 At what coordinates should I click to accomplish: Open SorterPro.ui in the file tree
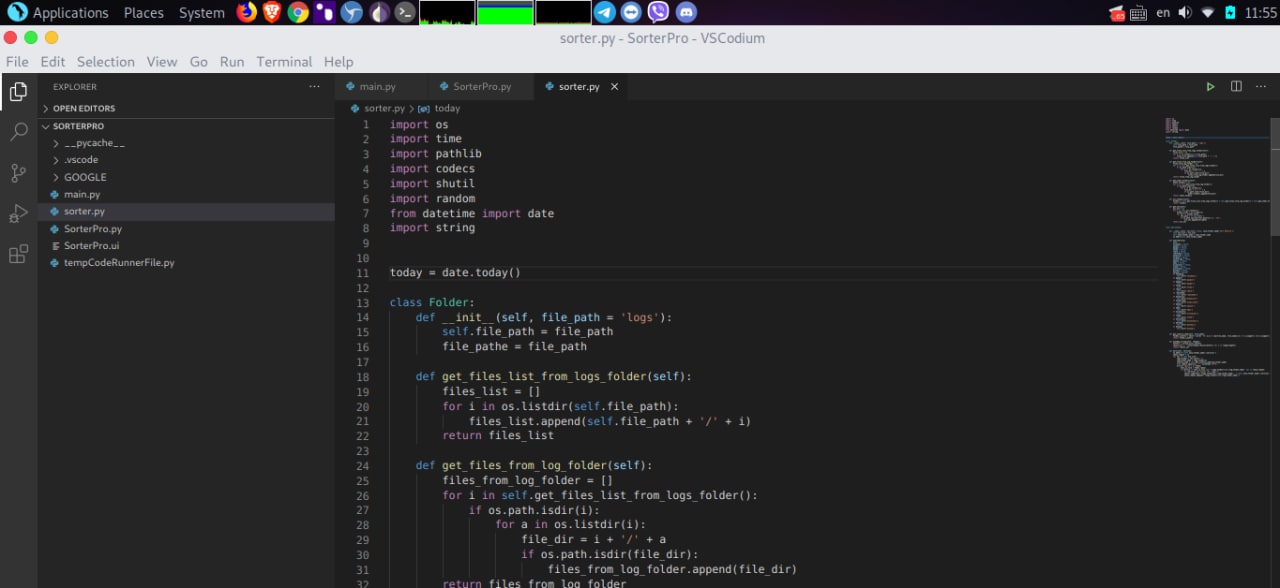tap(91, 245)
